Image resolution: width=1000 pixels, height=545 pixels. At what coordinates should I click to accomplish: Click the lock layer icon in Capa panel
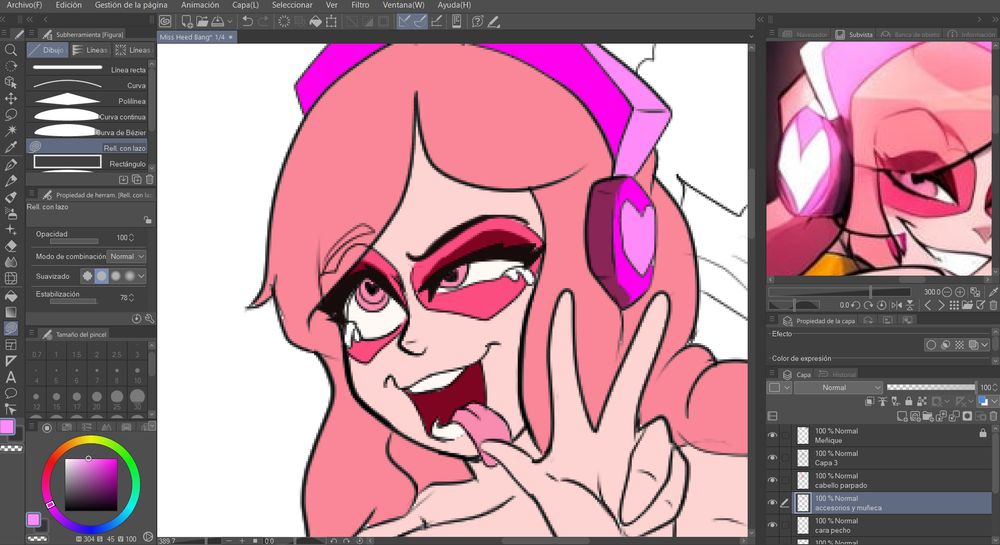[x=909, y=402]
